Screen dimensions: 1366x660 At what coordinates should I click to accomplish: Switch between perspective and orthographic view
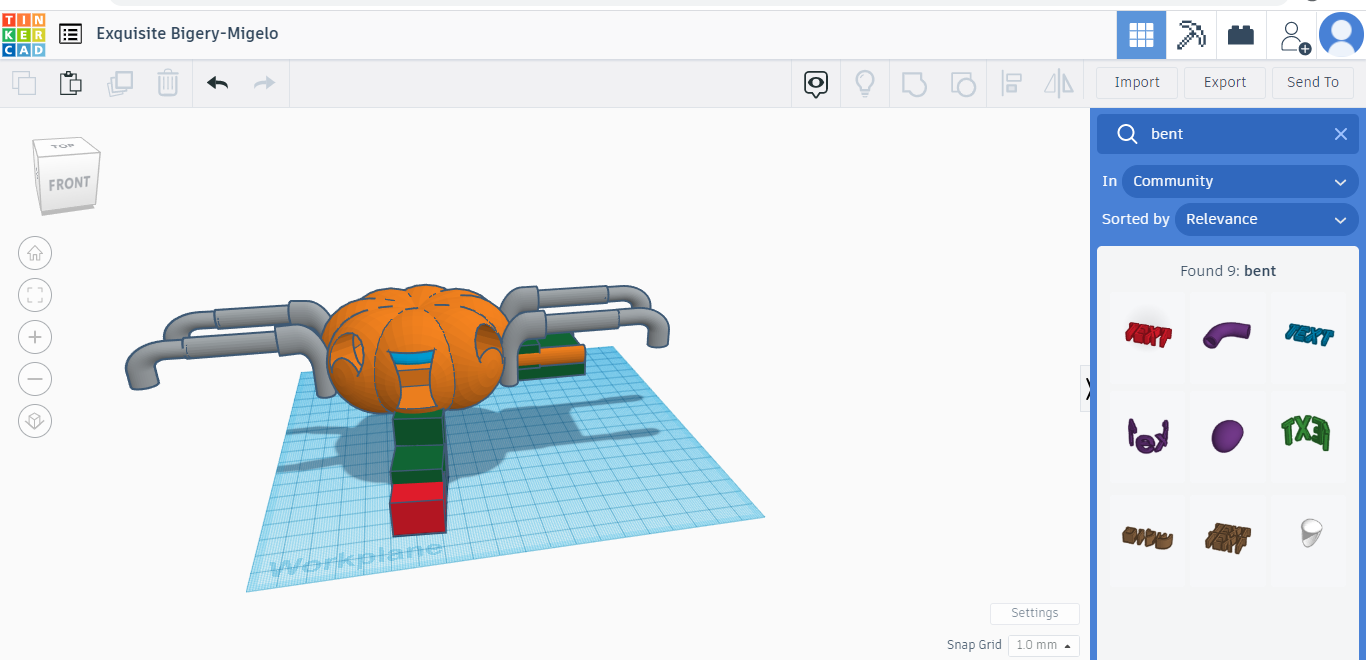click(x=35, y=421)
